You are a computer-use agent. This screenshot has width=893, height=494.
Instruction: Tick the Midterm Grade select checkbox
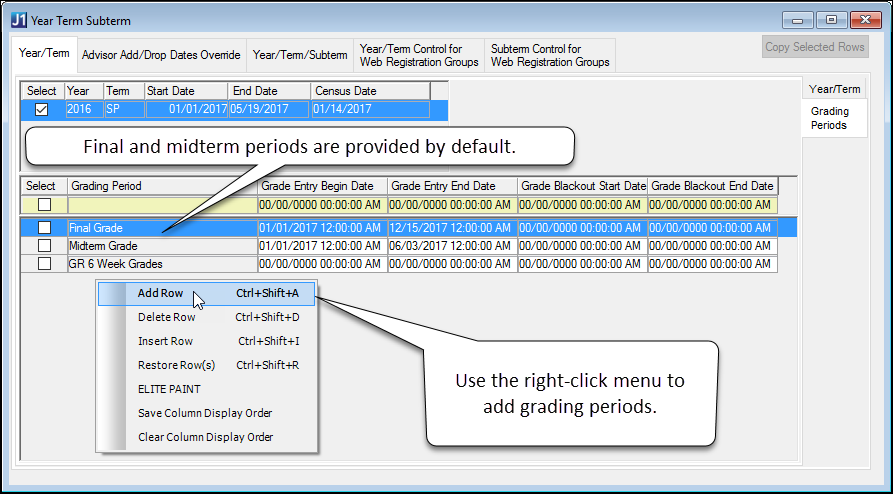click(44, 246)
